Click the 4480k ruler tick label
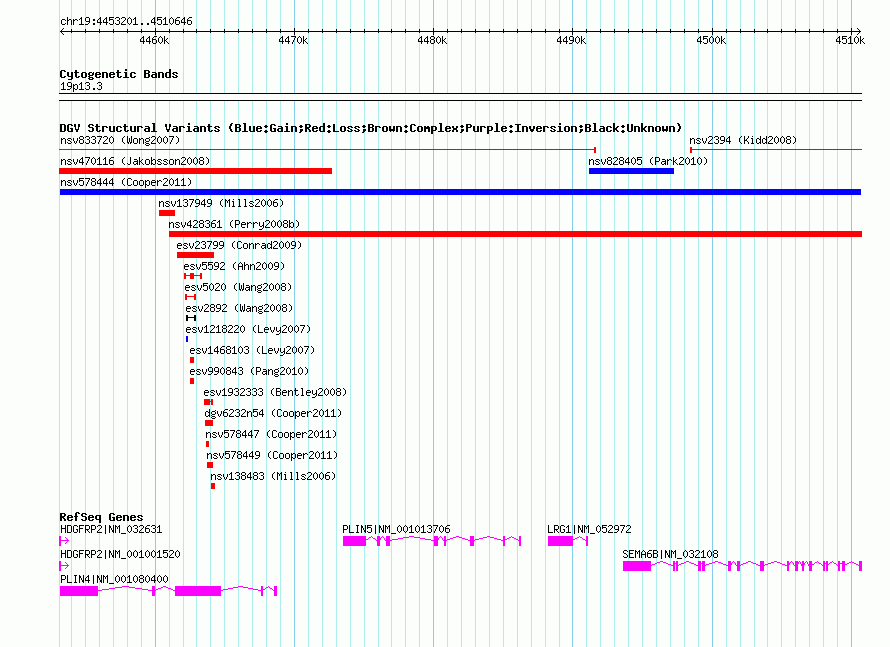The height and width of the screenshot is (647, 890). point(432,40)
